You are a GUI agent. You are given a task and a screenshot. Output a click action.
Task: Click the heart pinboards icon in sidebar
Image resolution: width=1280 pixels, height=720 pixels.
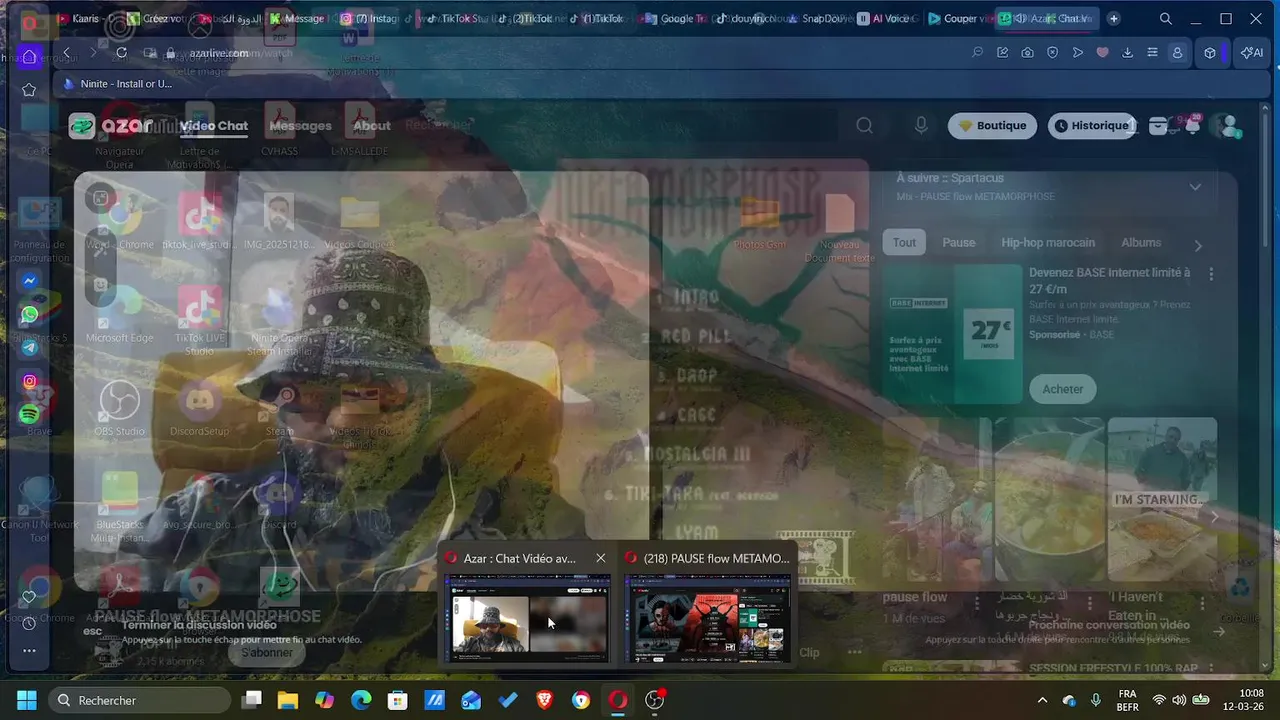(x=29, y=597)
